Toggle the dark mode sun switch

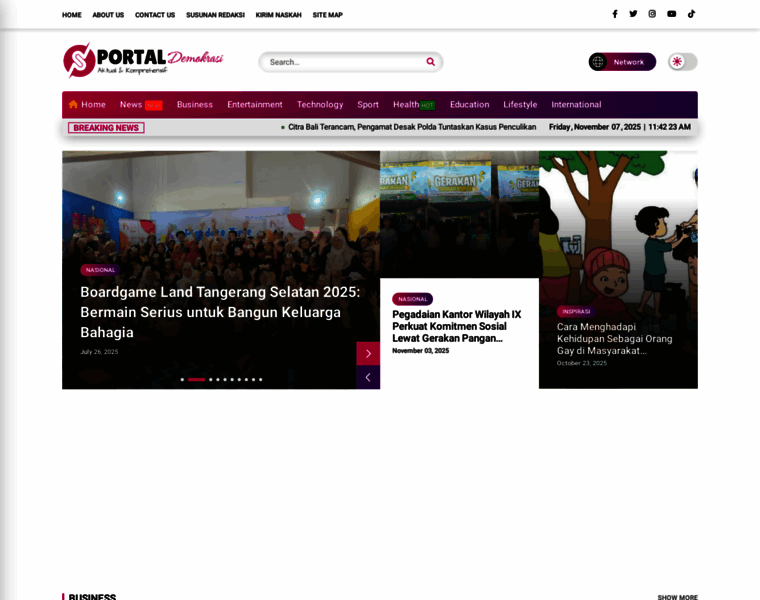[x=682, y=62]
